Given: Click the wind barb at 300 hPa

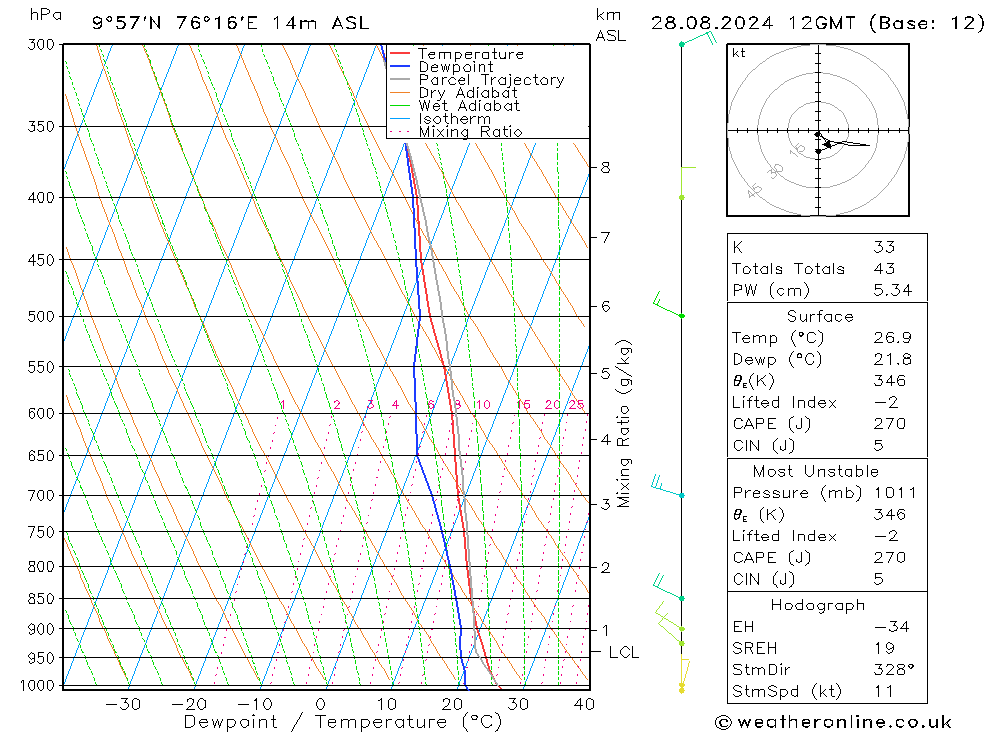Looking at the screenshot, I should [x=698, y=38].
